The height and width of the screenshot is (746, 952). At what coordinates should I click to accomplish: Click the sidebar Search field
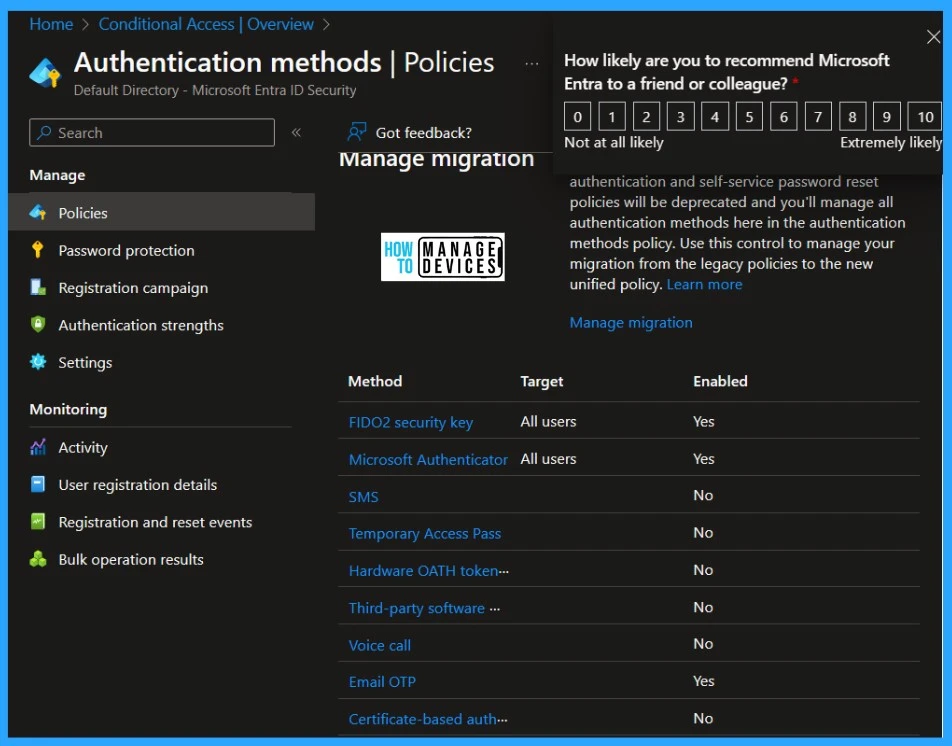tap(152, 132)
